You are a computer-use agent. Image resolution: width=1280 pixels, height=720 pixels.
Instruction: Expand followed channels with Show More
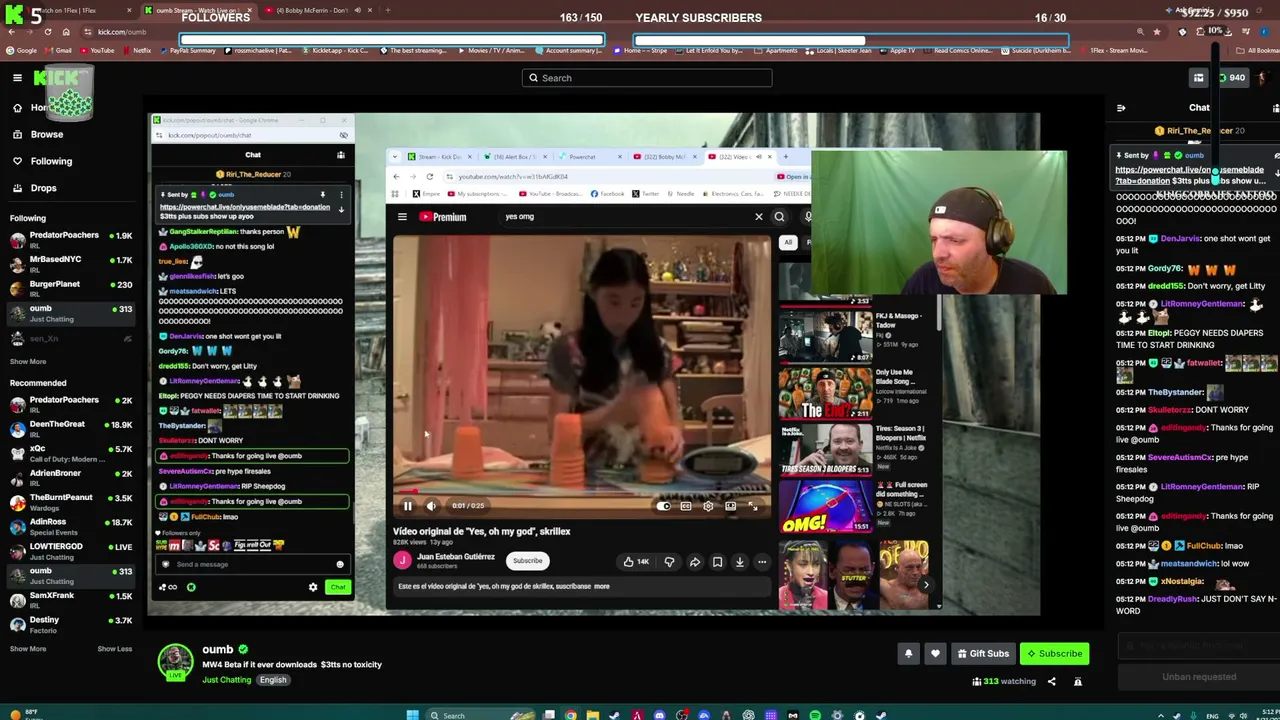click(x=28, y=362)
